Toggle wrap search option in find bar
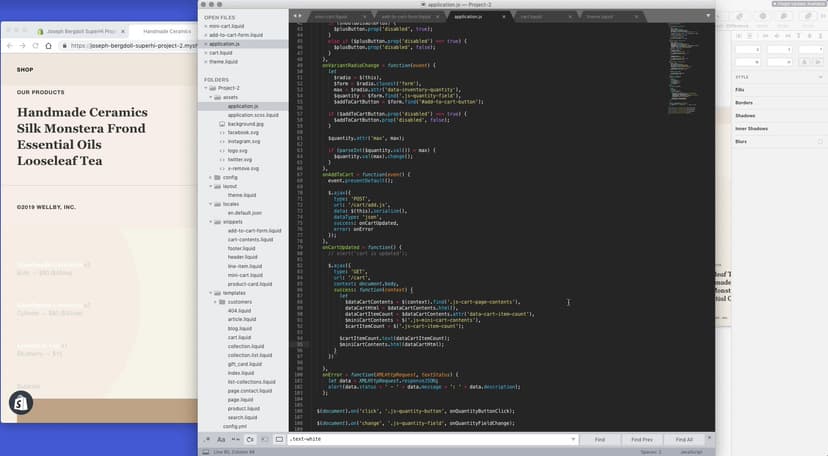828x456 pixels. click(250, 439)
